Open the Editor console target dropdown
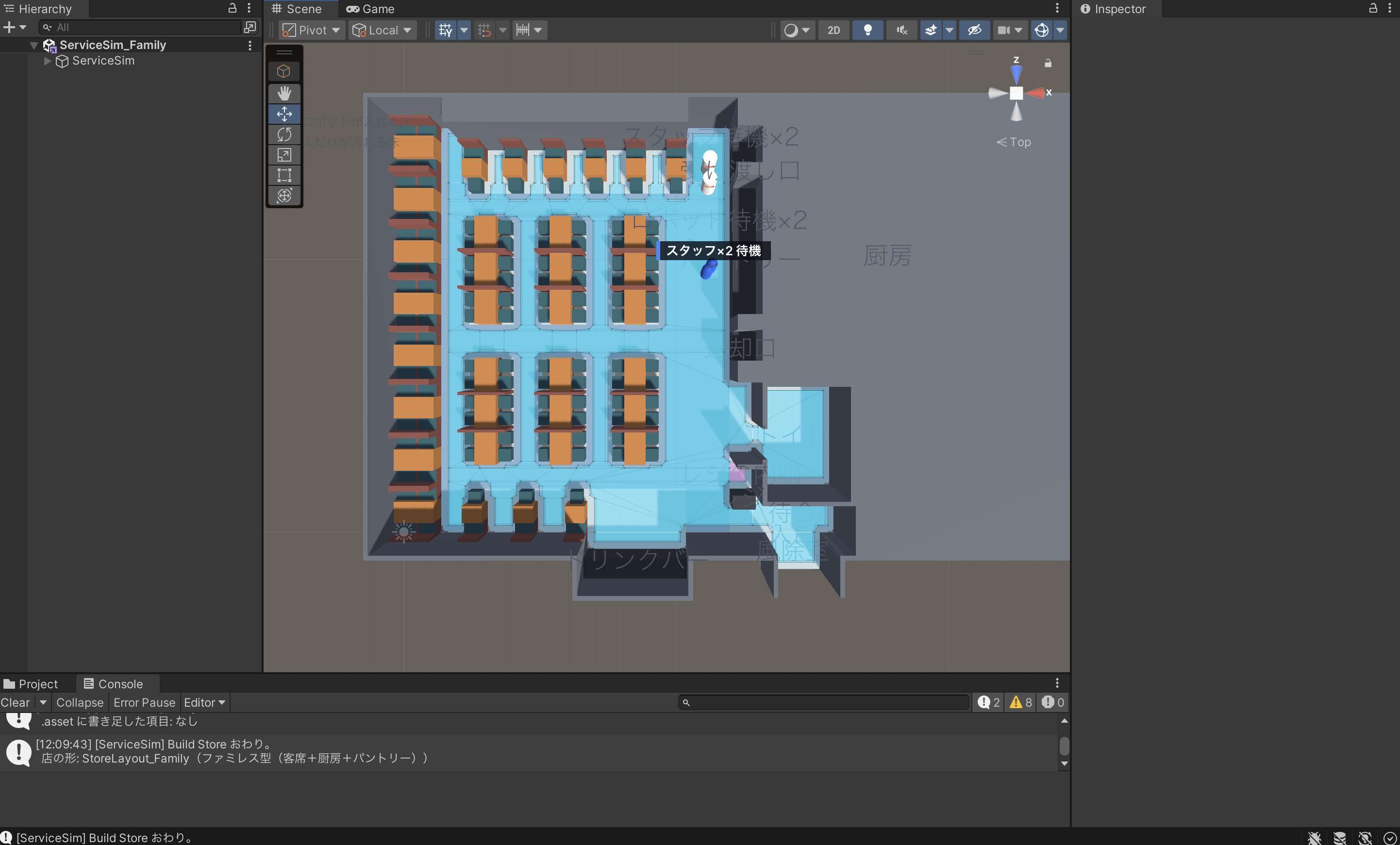The image size is (1400, 845). click(204, 702)
